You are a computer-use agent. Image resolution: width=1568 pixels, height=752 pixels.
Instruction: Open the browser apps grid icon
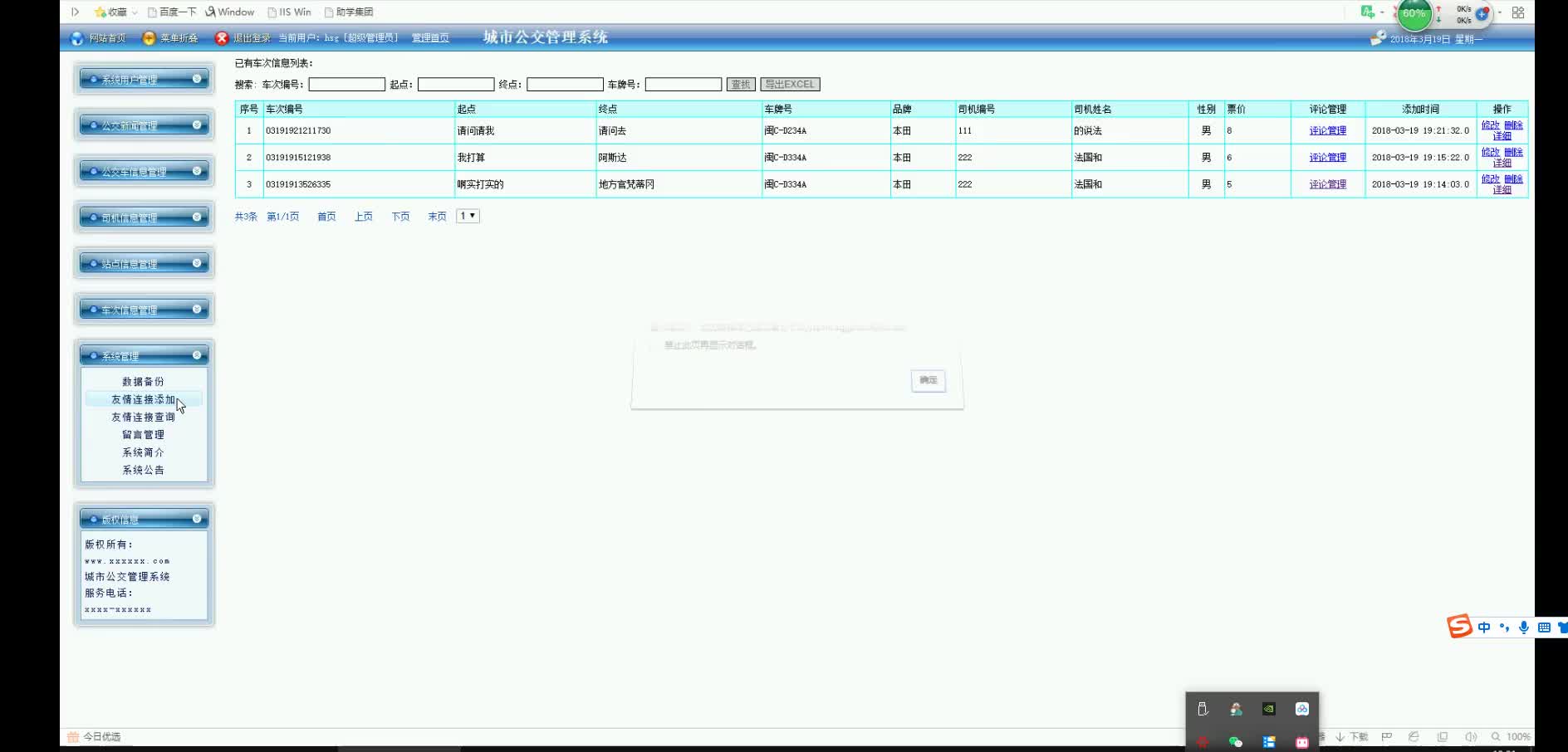coord(1518,12)
